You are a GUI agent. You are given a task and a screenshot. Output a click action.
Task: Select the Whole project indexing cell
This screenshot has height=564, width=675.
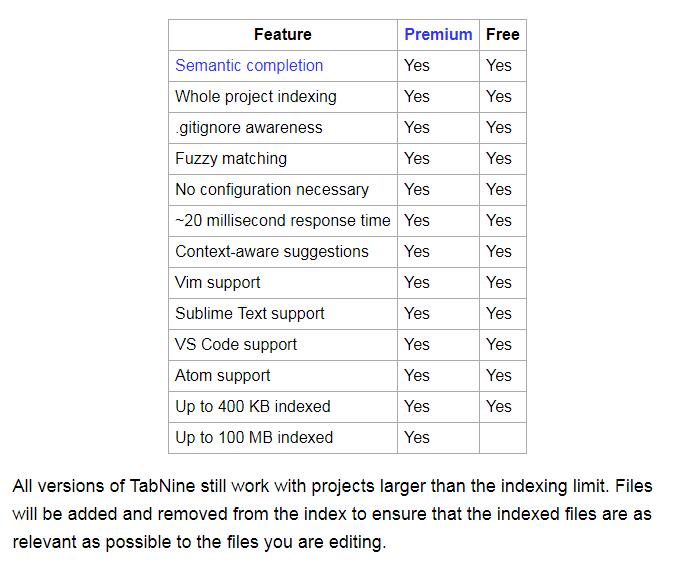click(x=256, y=97)
